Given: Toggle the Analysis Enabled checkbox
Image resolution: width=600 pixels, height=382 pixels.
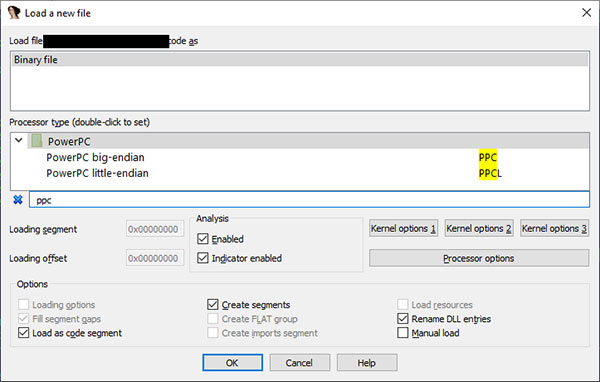Looking at the screenshot, I should pos(202,239).
